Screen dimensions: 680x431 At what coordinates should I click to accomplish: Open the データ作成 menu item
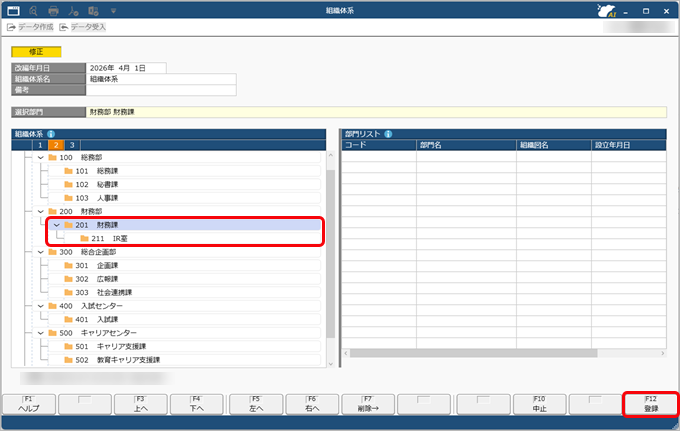pyautogui.click(x=30, y=27)
